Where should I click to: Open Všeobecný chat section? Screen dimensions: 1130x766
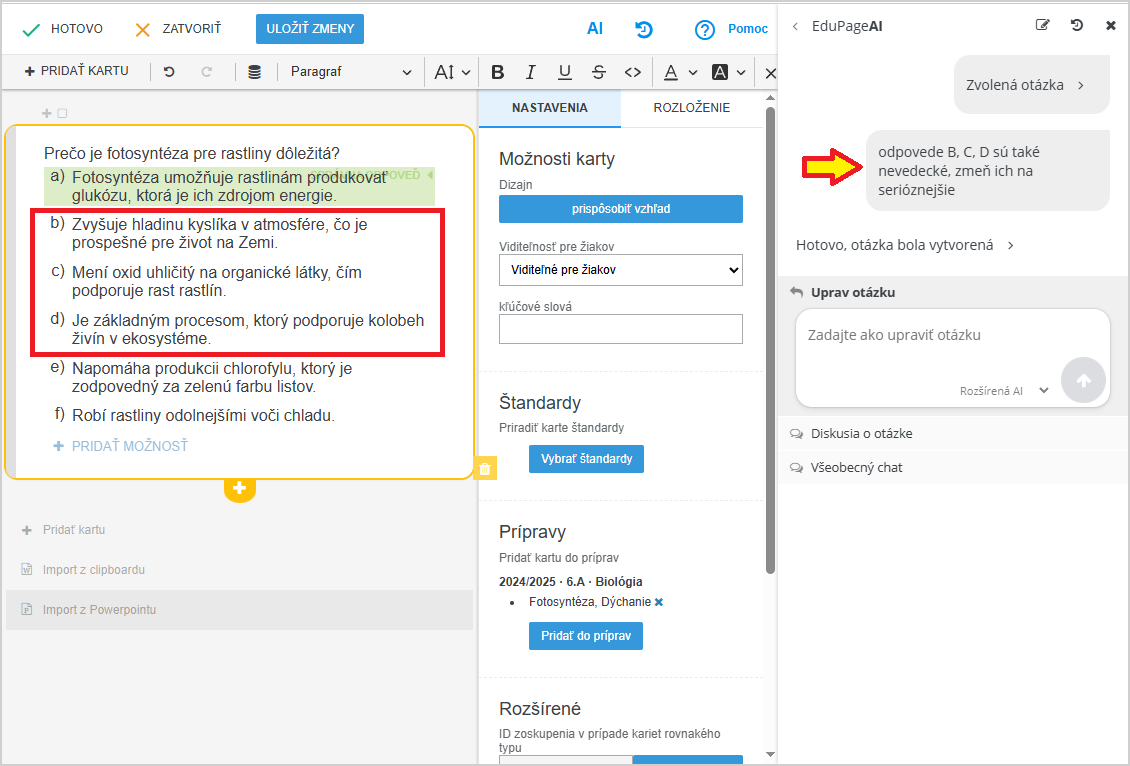(x=856, y=467)
